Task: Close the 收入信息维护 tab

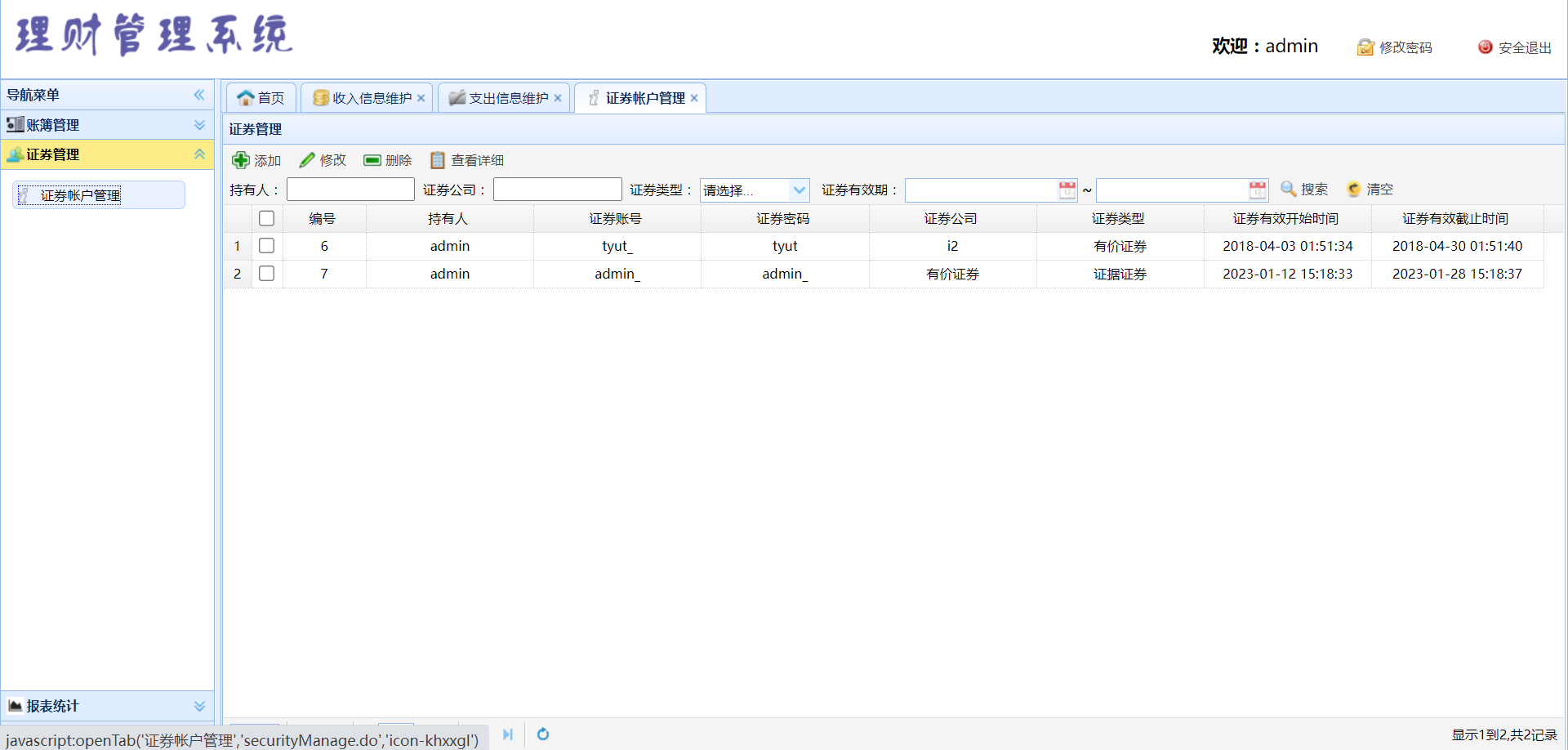Action: tap(421, 98)
